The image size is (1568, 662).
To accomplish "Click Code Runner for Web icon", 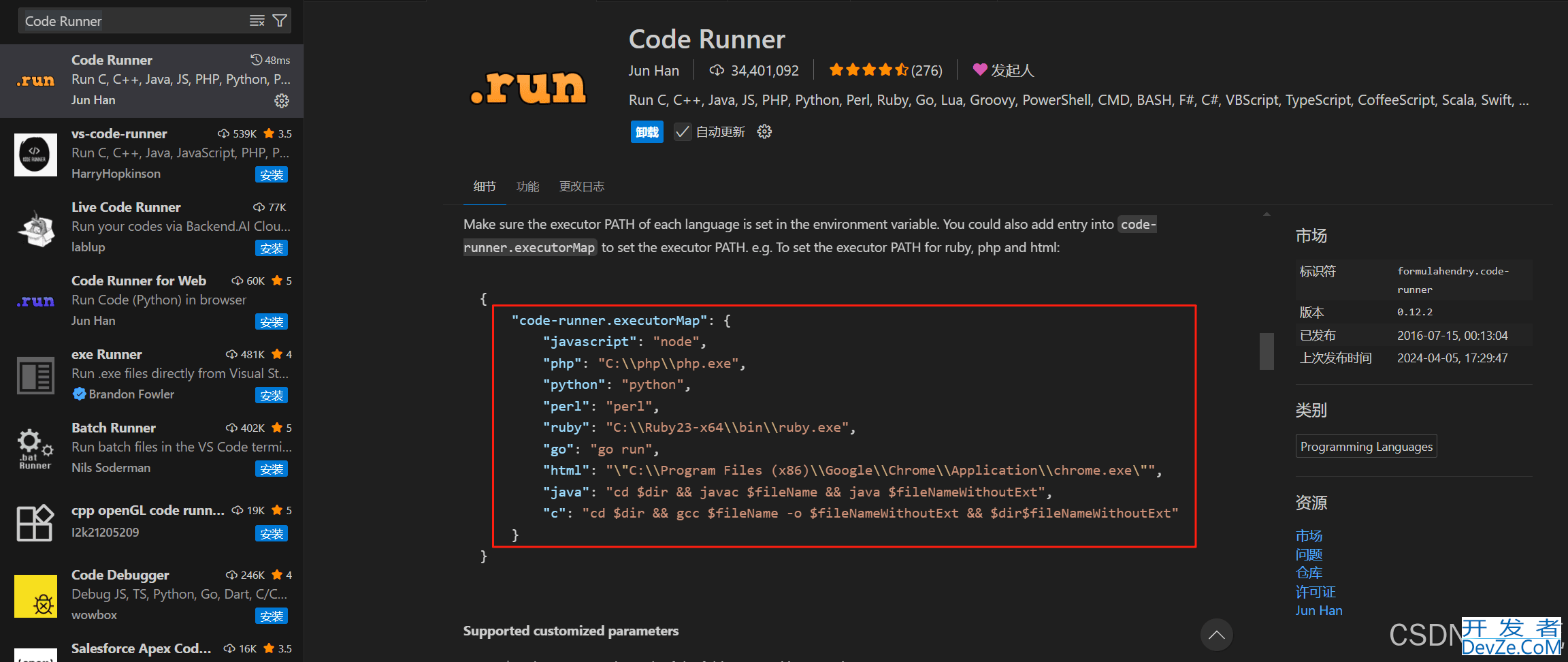I will (35, 301).
